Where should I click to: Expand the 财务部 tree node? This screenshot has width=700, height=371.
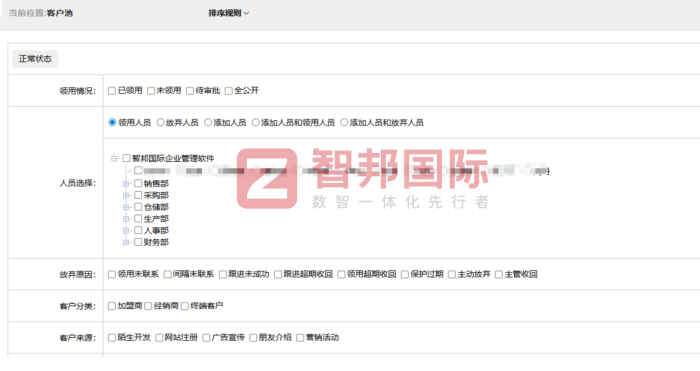click(126, 242)
